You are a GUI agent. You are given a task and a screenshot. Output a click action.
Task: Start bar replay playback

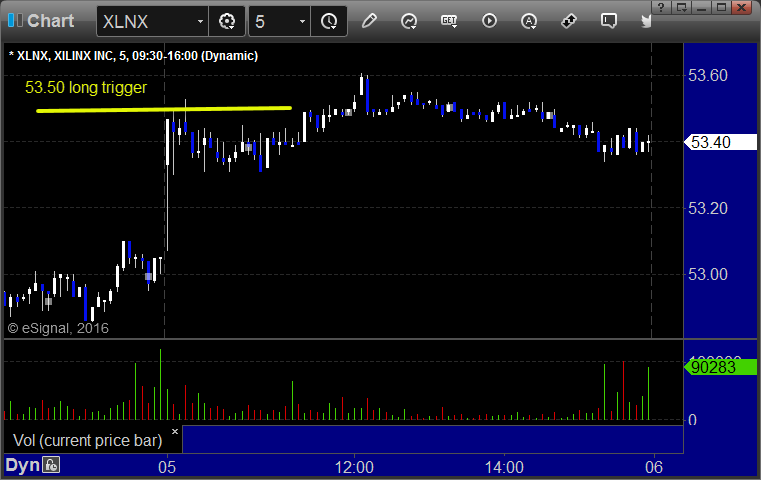pos(489,21)
